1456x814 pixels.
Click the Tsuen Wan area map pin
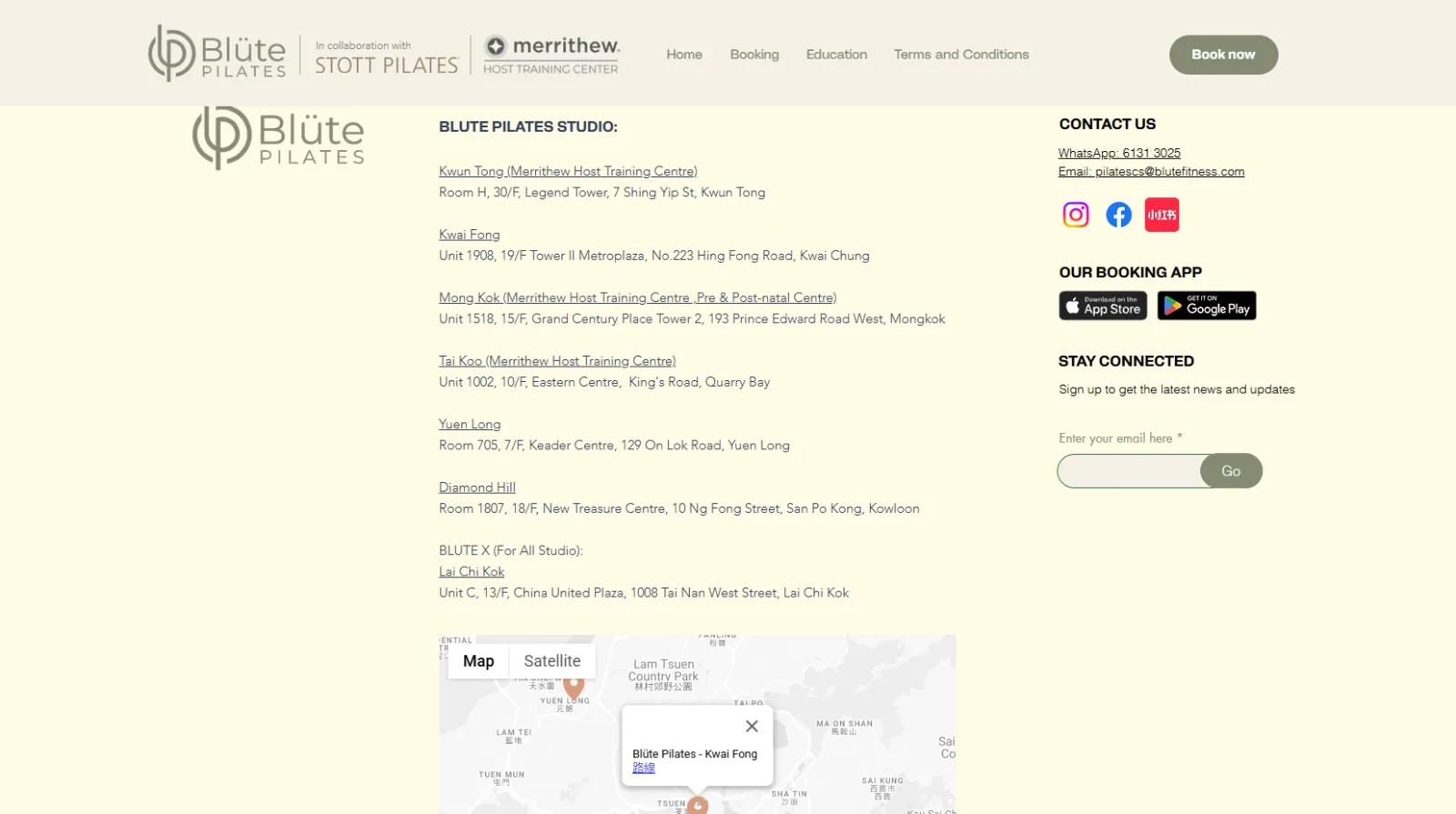tap(697, 805)
